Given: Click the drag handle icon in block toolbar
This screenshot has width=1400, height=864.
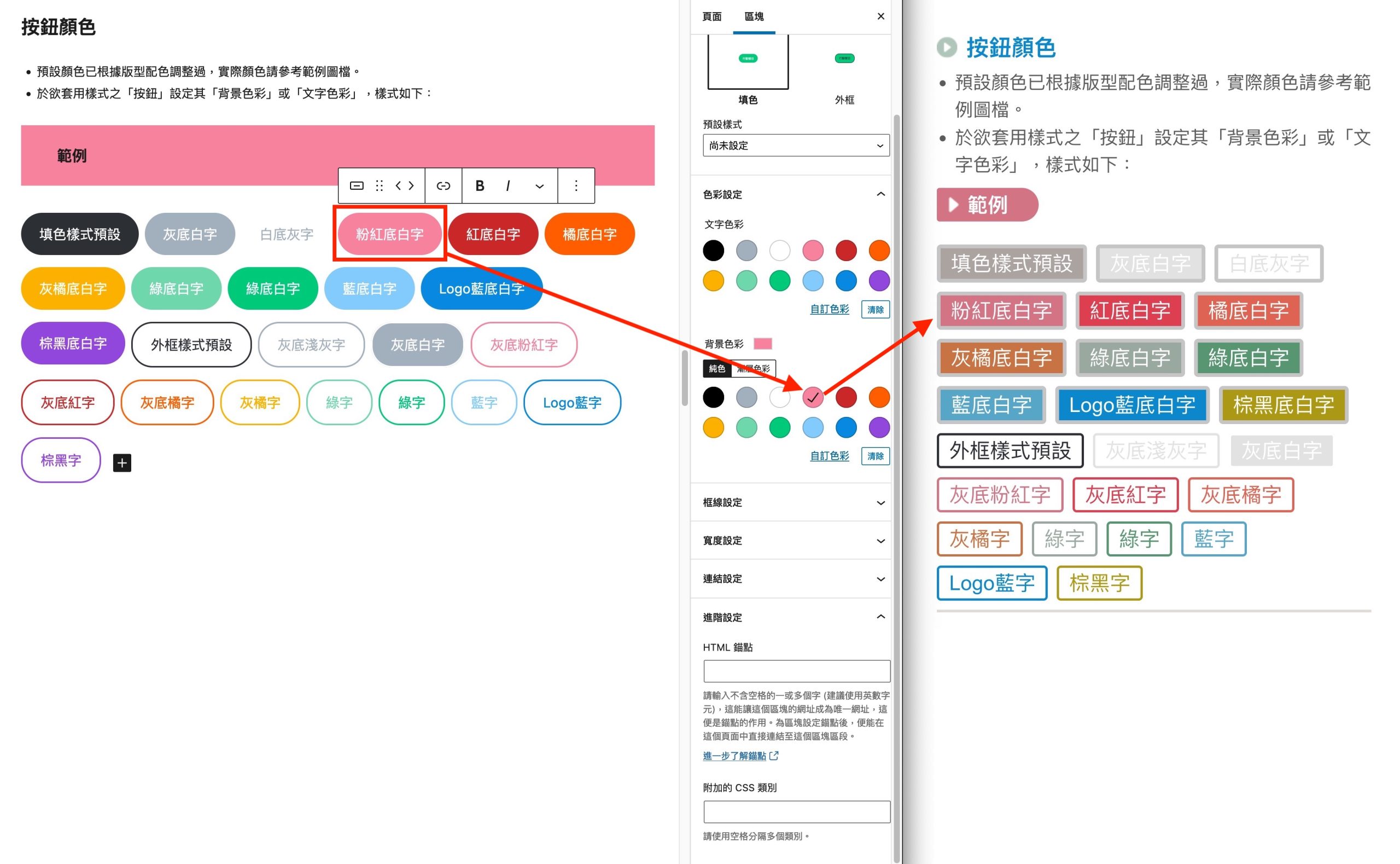Looking at the screenshot, I should click(x=379, y=185).
